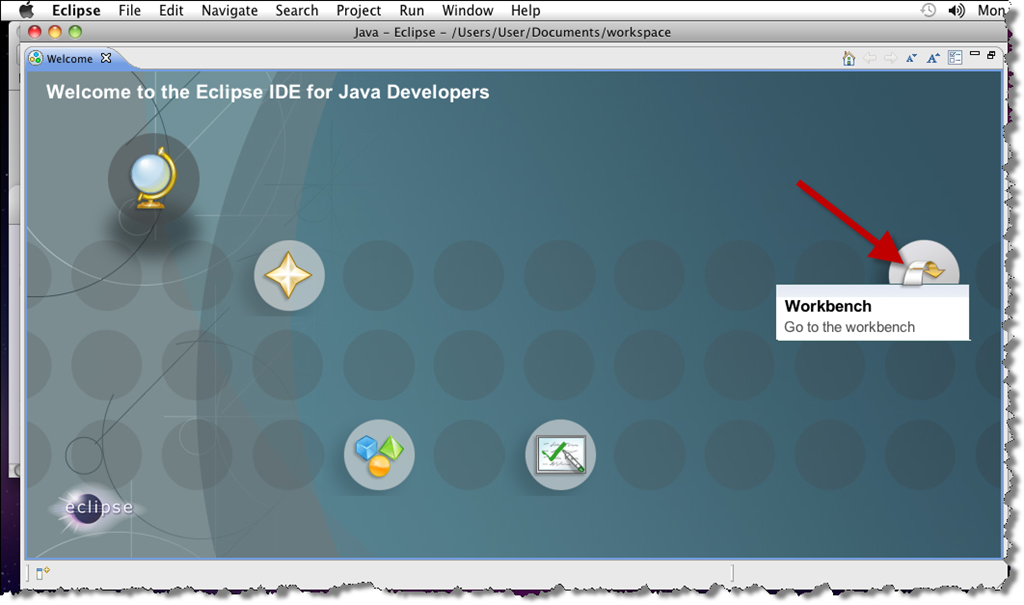
Task: Open the Apple menu
Action: (x=26, y=10)
